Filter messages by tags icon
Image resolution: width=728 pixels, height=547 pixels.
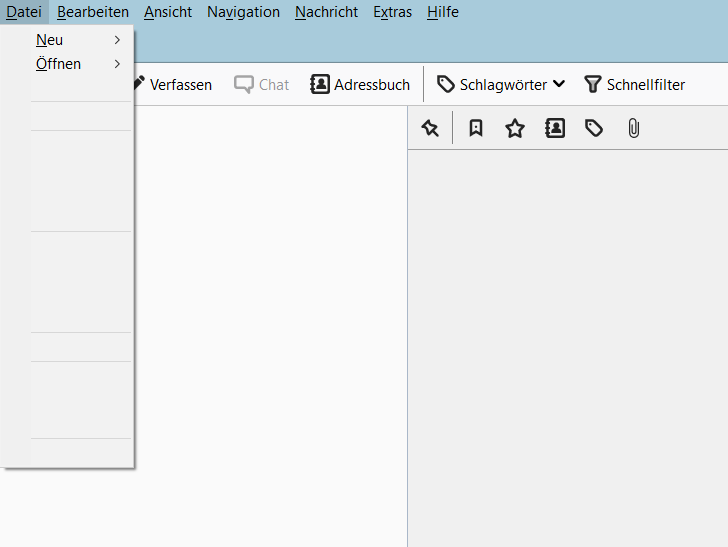point(594,128)
